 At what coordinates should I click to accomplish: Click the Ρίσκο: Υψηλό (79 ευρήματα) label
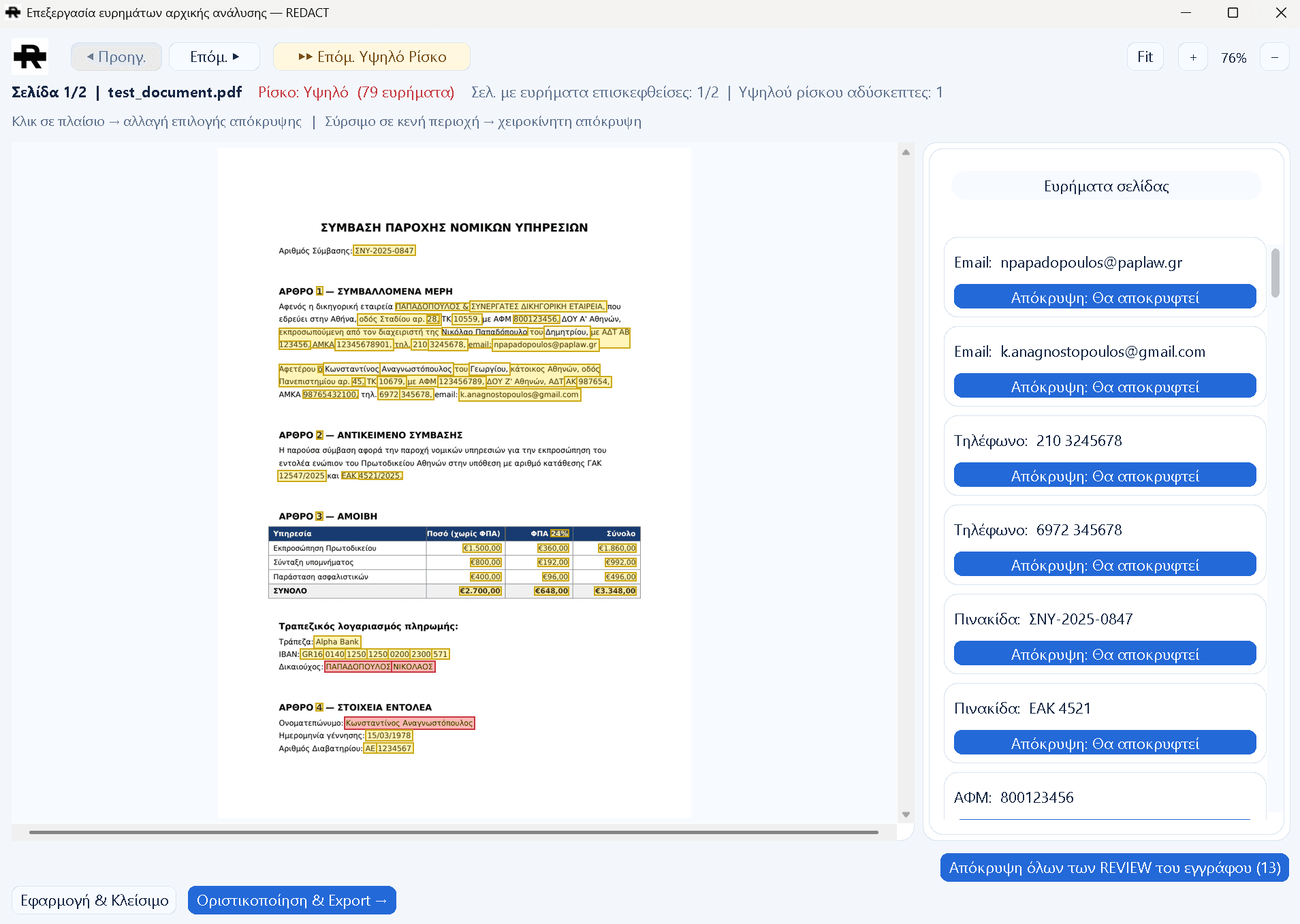click(356, 93)
